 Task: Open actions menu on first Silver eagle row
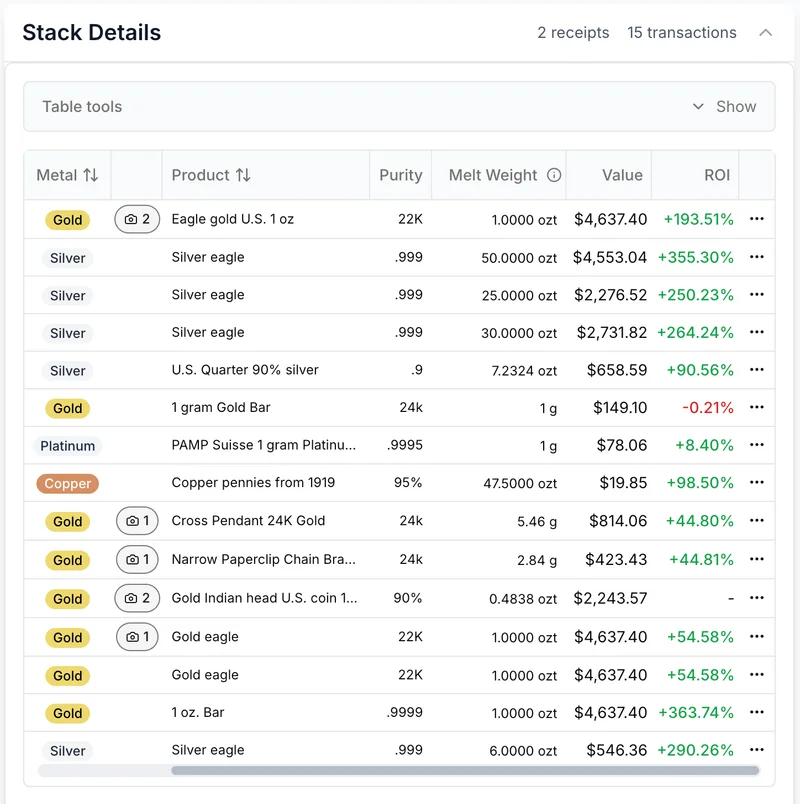[758, 257]
